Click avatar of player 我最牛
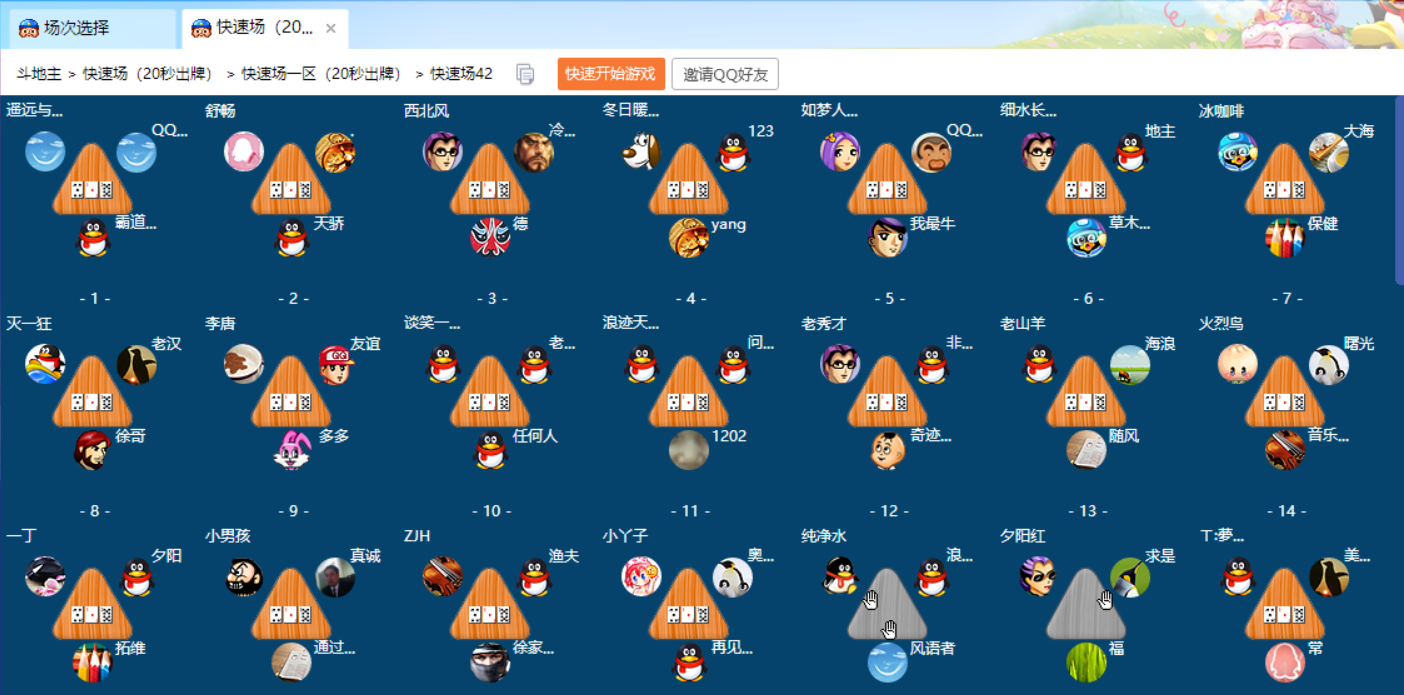 click(x=888, y=238)
